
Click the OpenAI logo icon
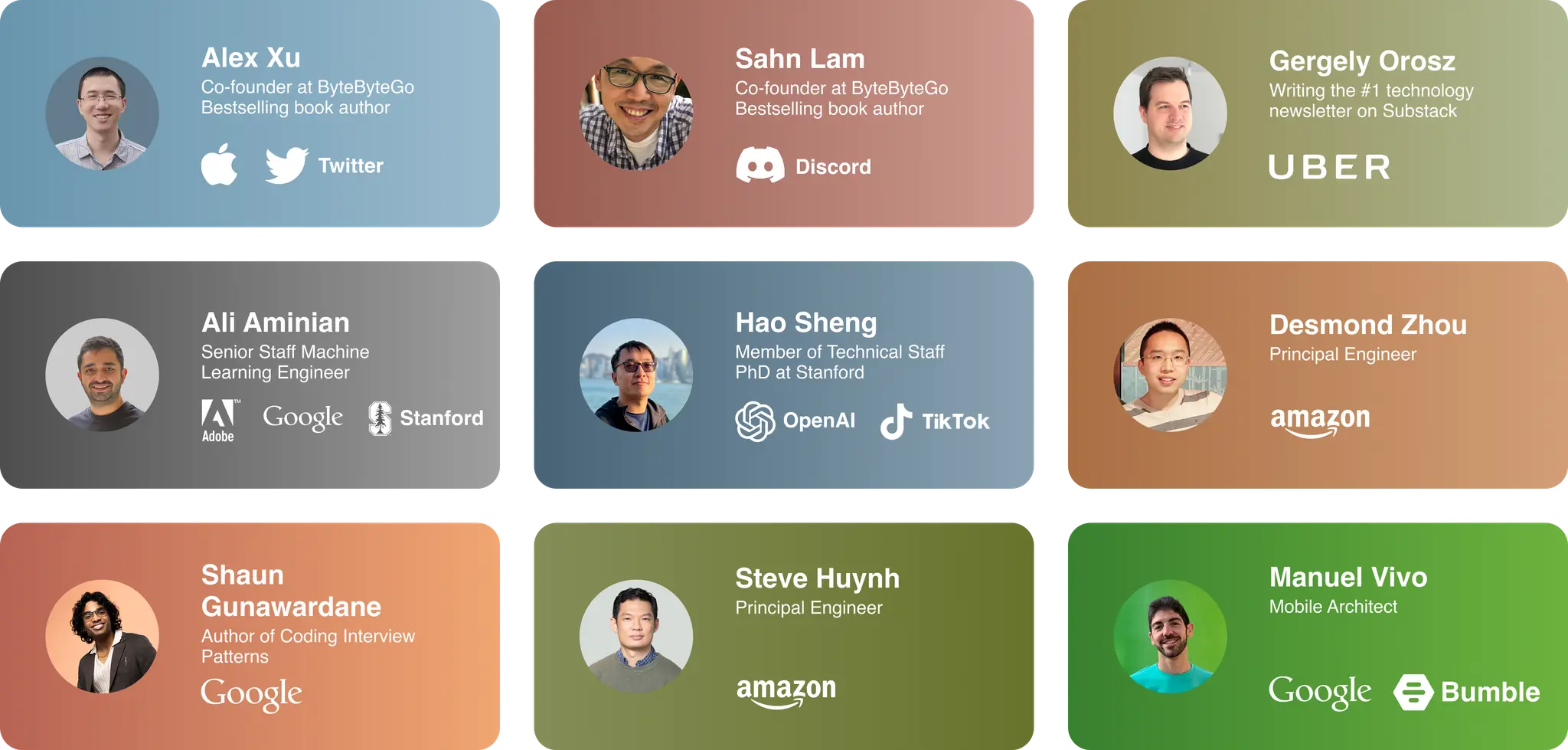pos(755,421)
